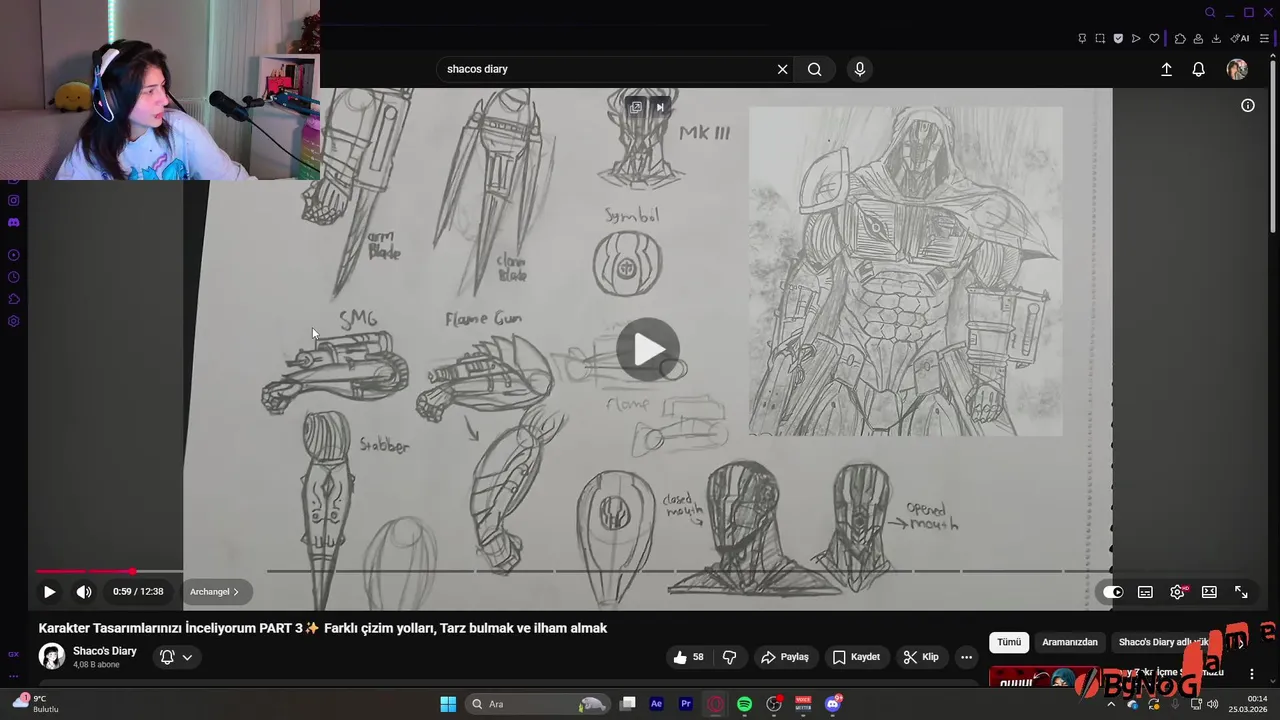Screen dimensions: 1280x720
Task: Seek on the video progress bar
Action: click(x=640, y=572)
